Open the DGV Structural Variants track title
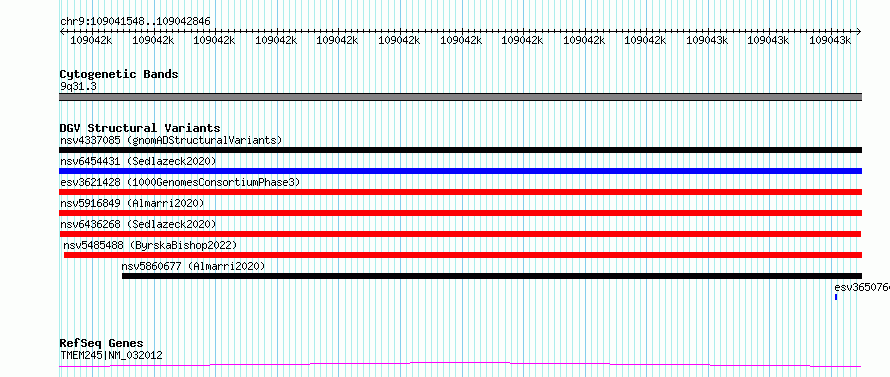 click(140, 128)
